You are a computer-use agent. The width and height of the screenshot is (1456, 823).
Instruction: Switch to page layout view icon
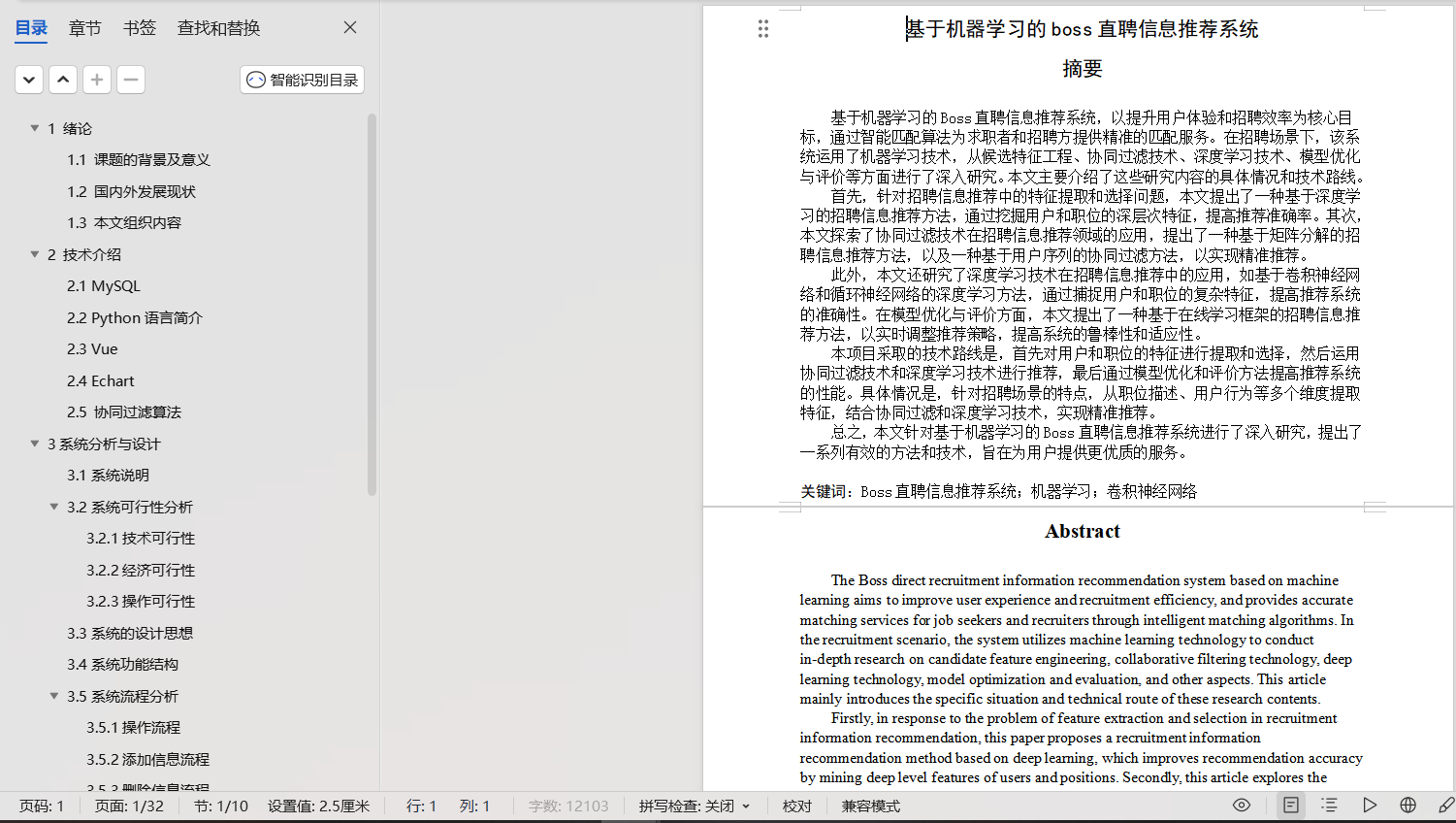(1291, 806)
